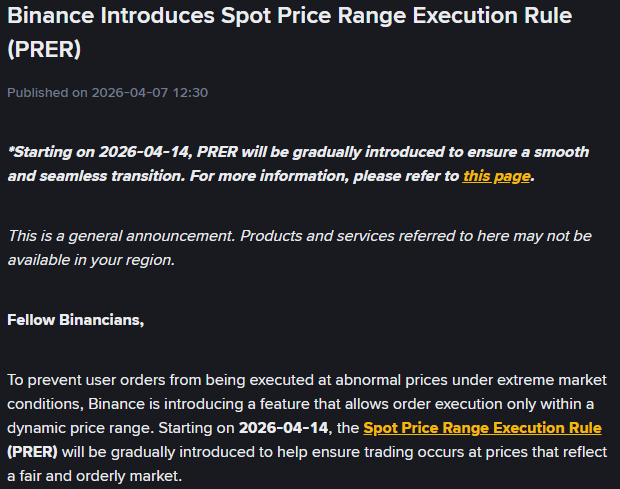Click the "Fellow Binancians," greeting
The width and height of the screenshot is (620, 489).
point(76,320)
